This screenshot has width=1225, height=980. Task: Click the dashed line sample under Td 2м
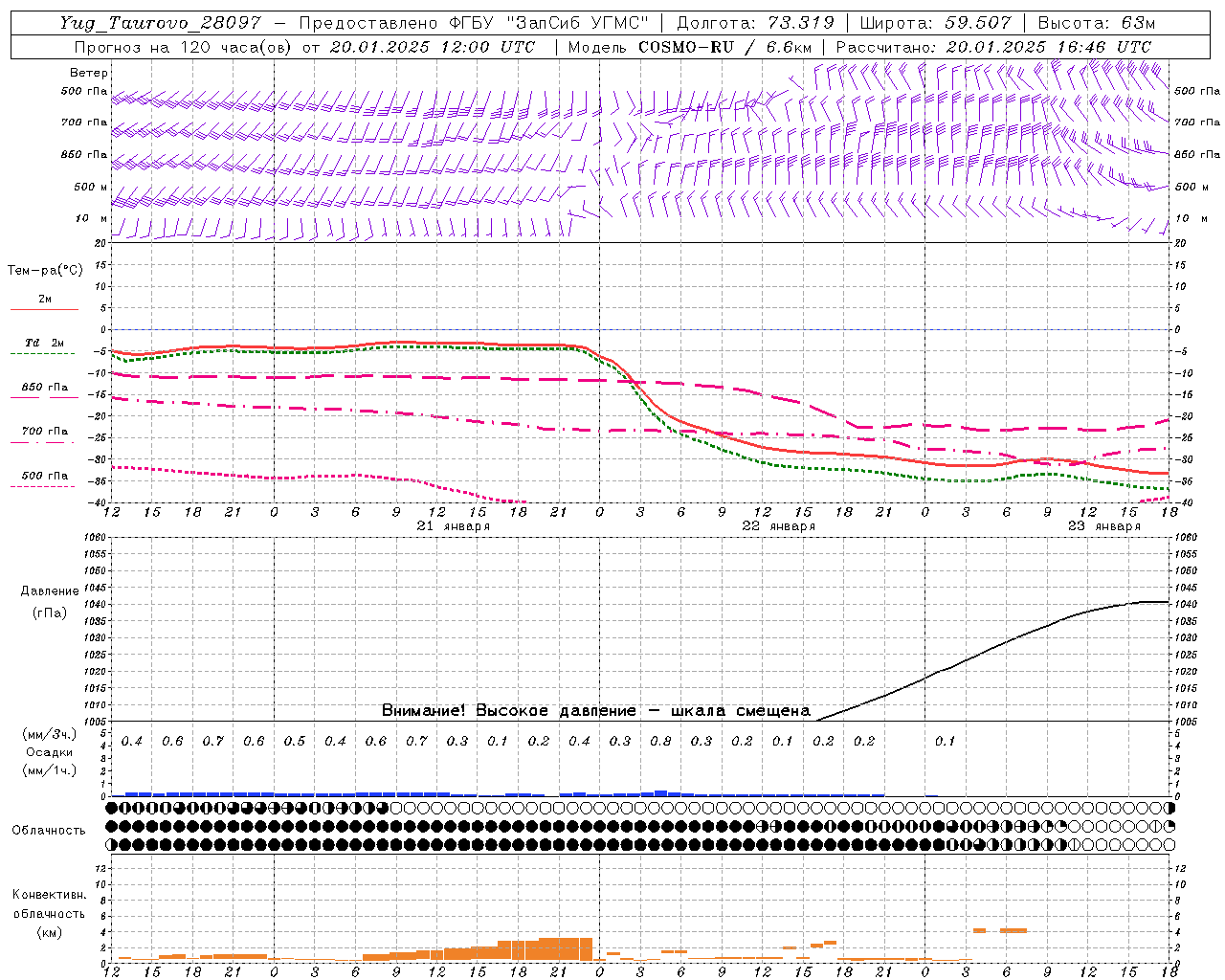click(43, 353)
